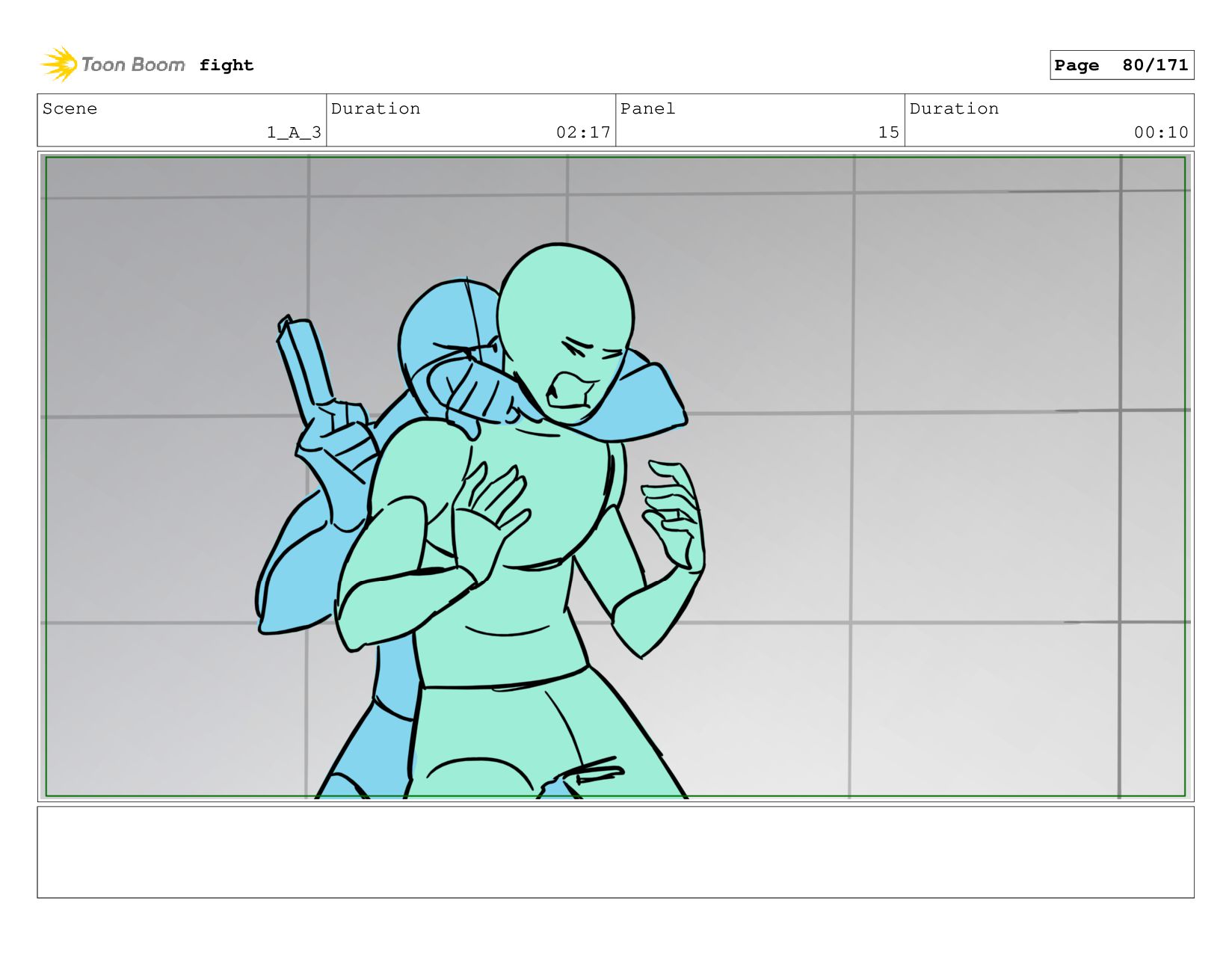Click the empty notes box below the panel
Viewport: 1232px width, 954px height.
[615, 852]
